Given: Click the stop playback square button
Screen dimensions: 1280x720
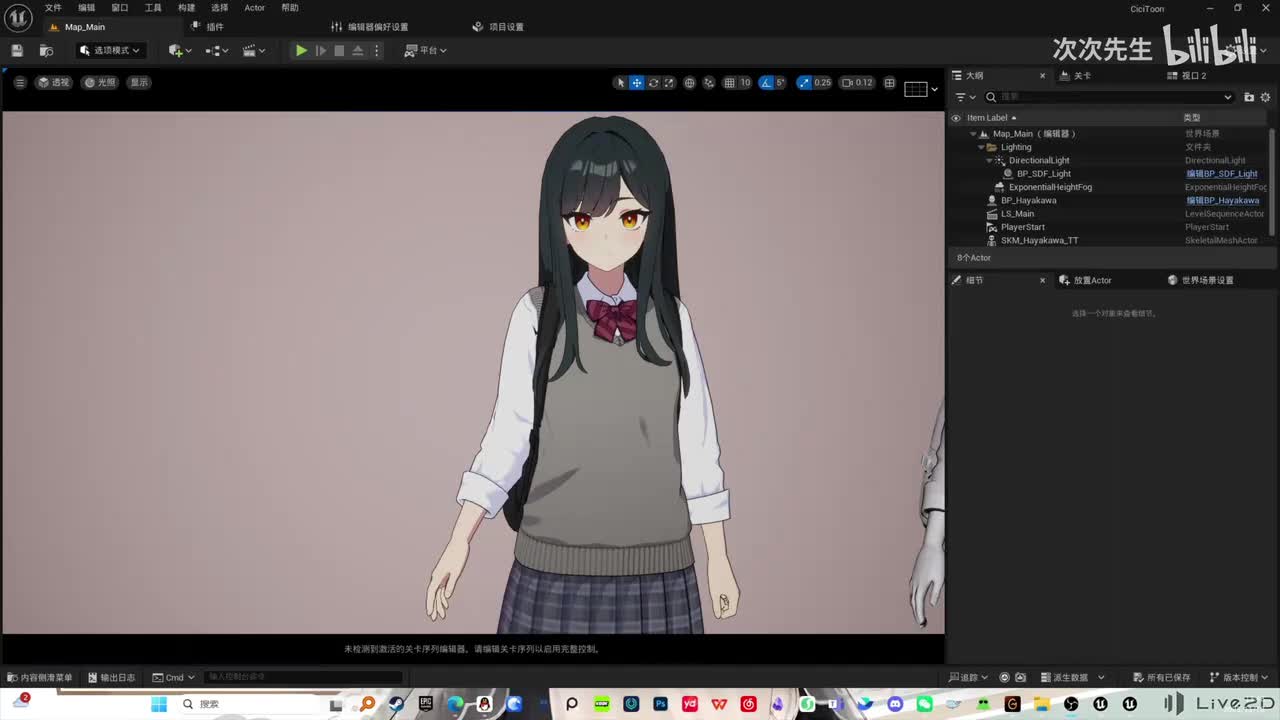Looking at the screenshot, I should 339,50.
